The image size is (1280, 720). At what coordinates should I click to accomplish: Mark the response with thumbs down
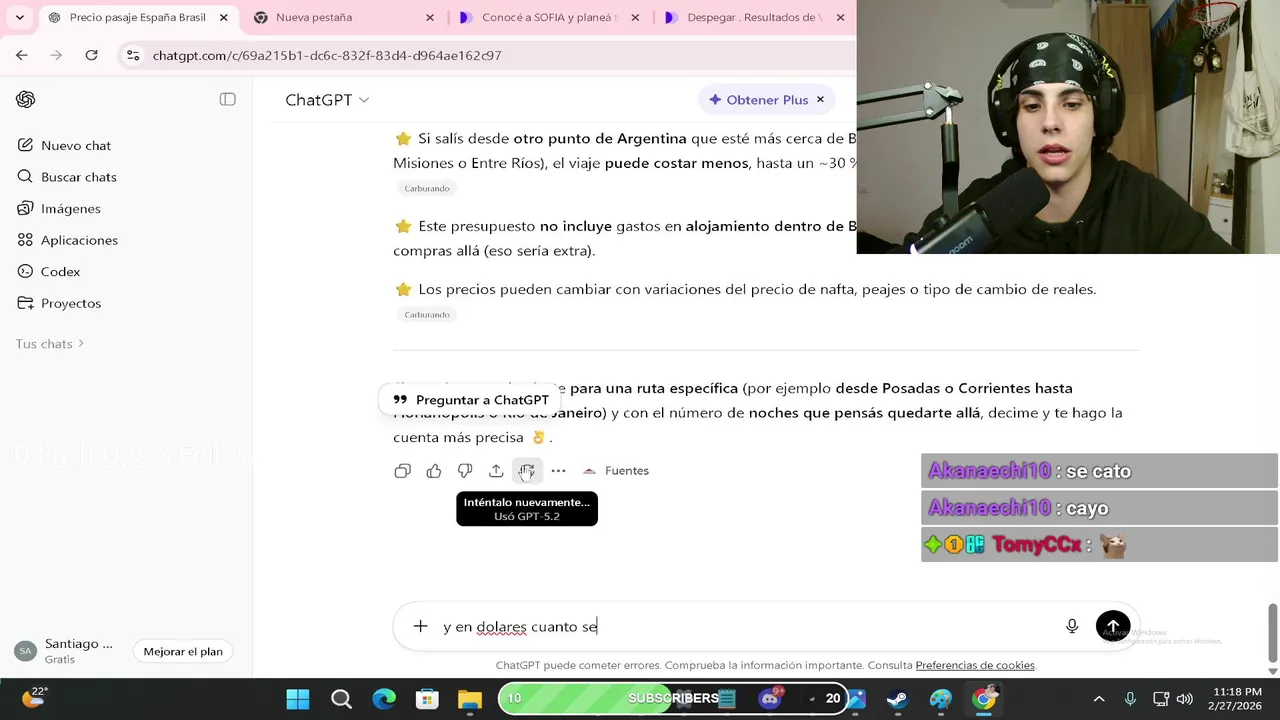point(465,471)
